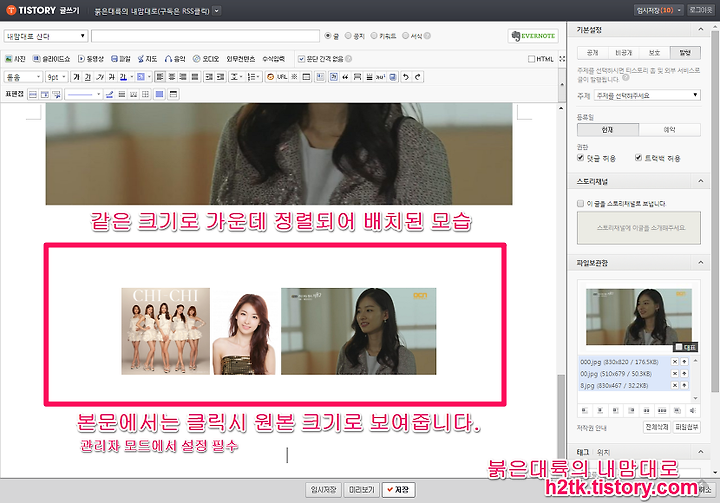720x503 pixels.
Task: Open the category dropdown 내맘대로 산다
Action: pyautogui.click(x=45, y=36)
